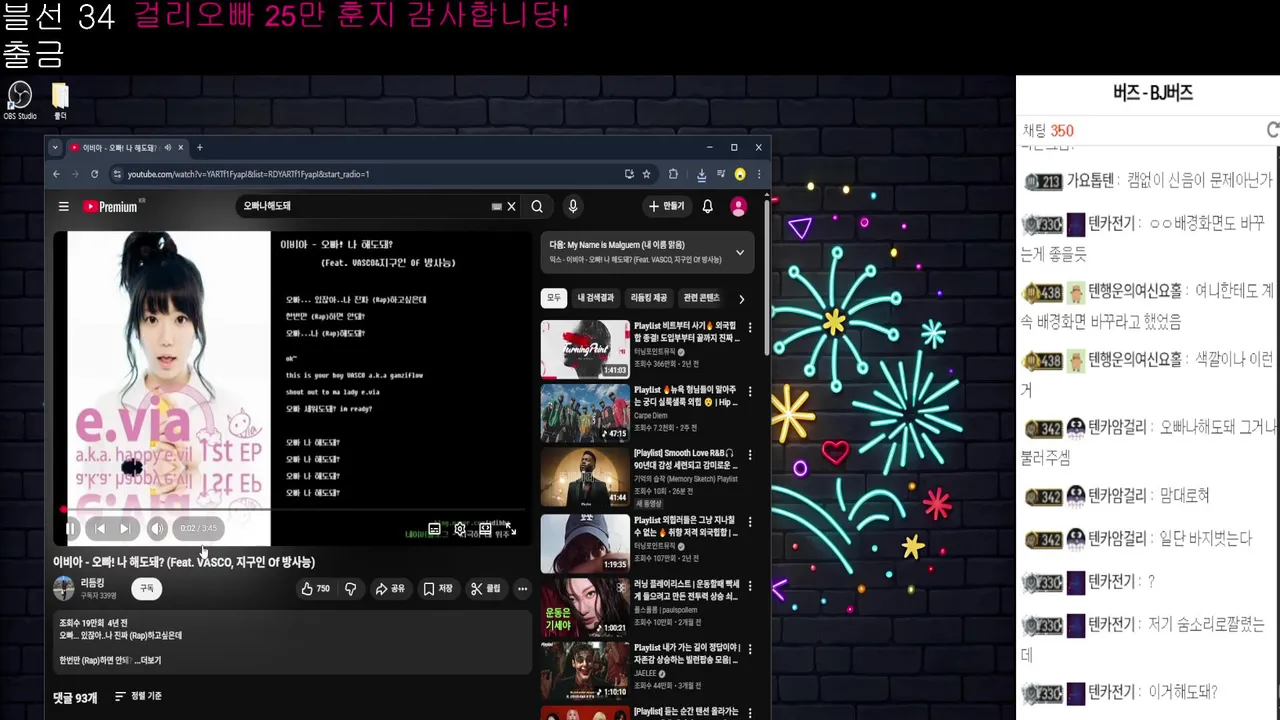Screen dimensions: 1280x720
Task: Refresh the chat panel
Action: tap(1272, 130)
